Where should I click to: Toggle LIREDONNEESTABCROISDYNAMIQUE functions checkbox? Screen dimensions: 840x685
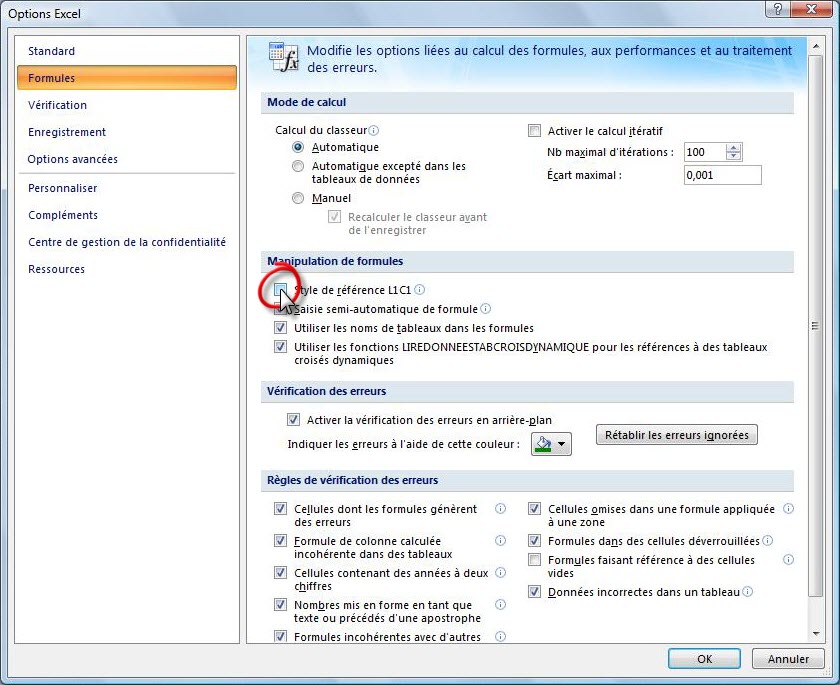coord(280,347)
